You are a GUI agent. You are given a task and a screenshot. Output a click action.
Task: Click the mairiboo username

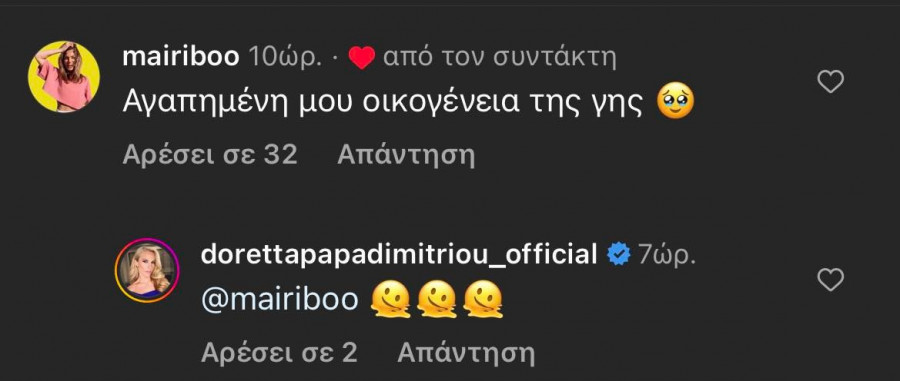[x=181, y=57]
